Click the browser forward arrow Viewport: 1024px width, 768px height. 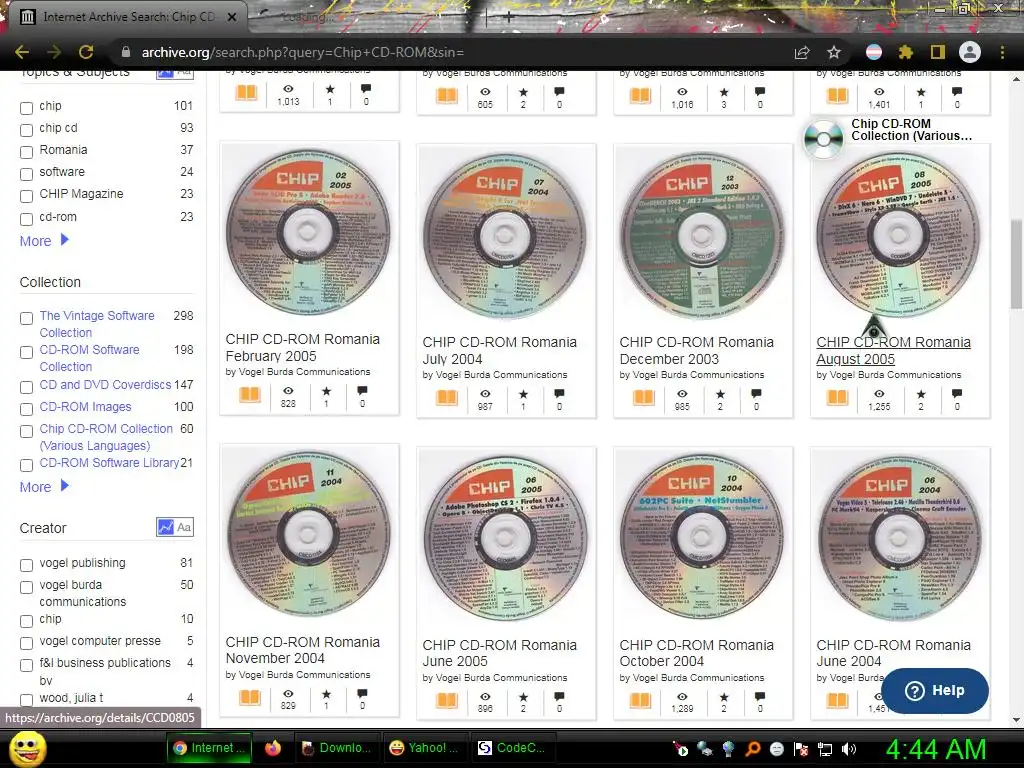click(54, 52)
